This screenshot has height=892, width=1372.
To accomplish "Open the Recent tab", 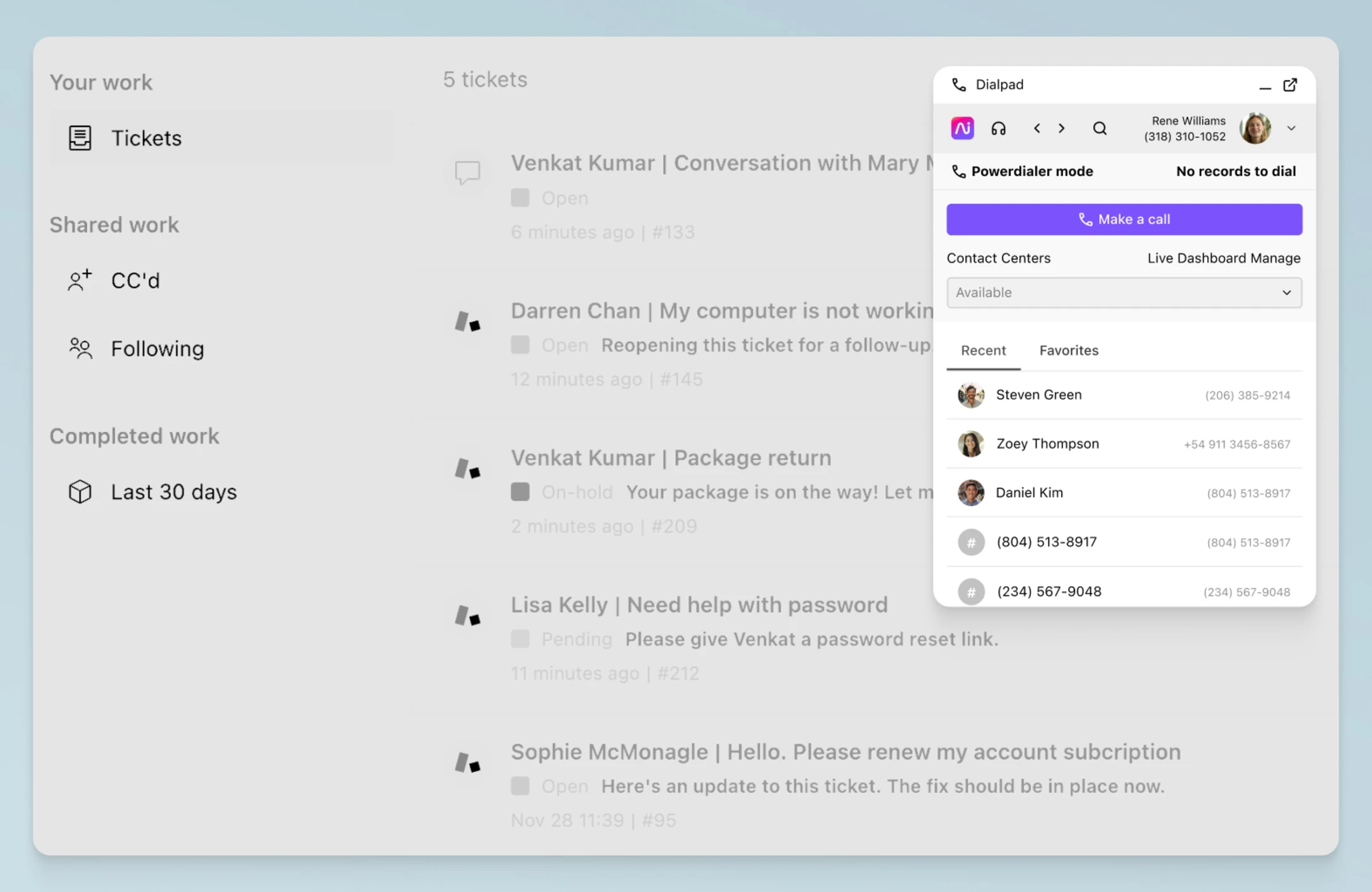I will [x=983, y=350].
